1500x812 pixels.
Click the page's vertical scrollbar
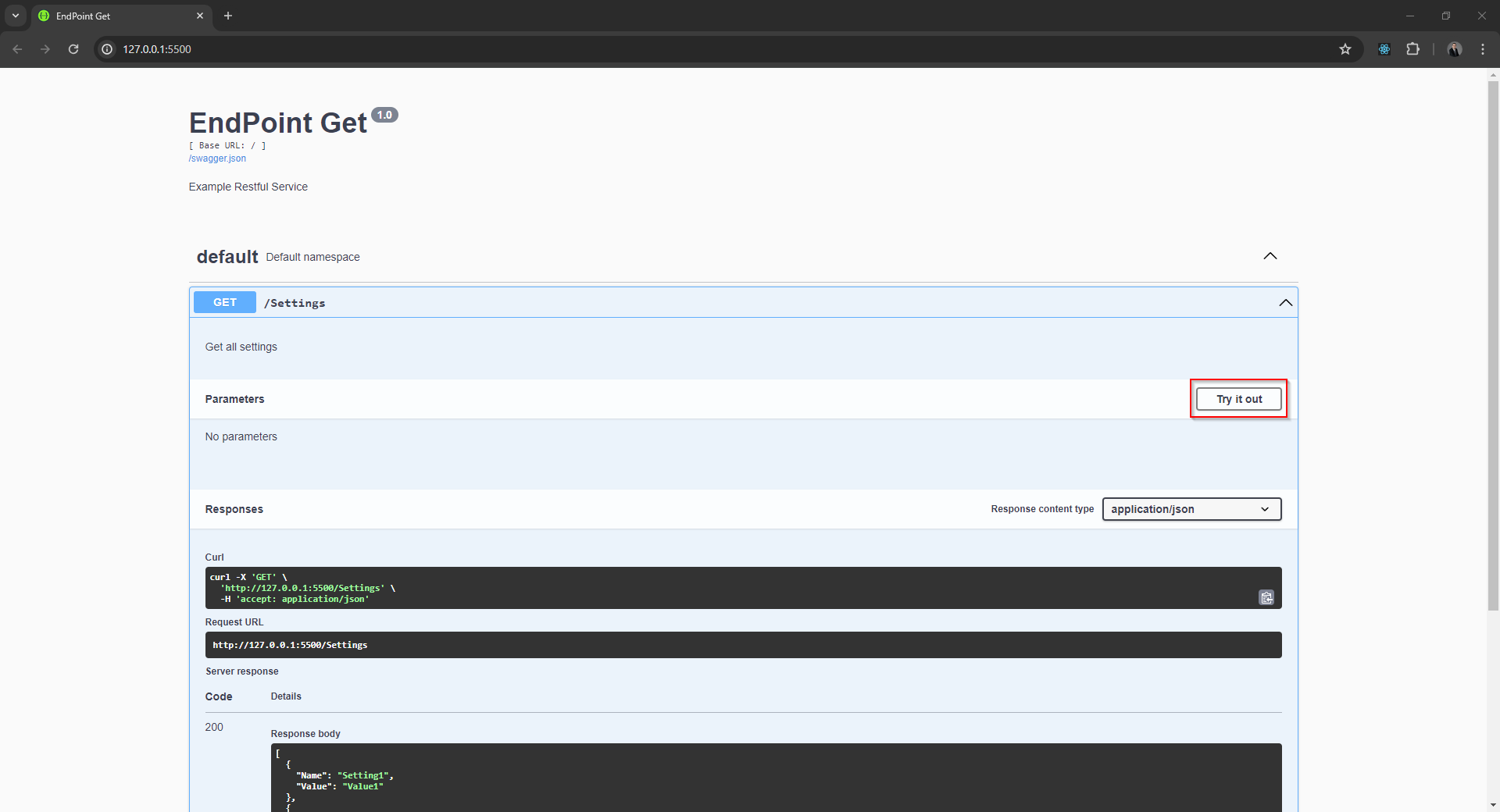tap(1493, 344)
